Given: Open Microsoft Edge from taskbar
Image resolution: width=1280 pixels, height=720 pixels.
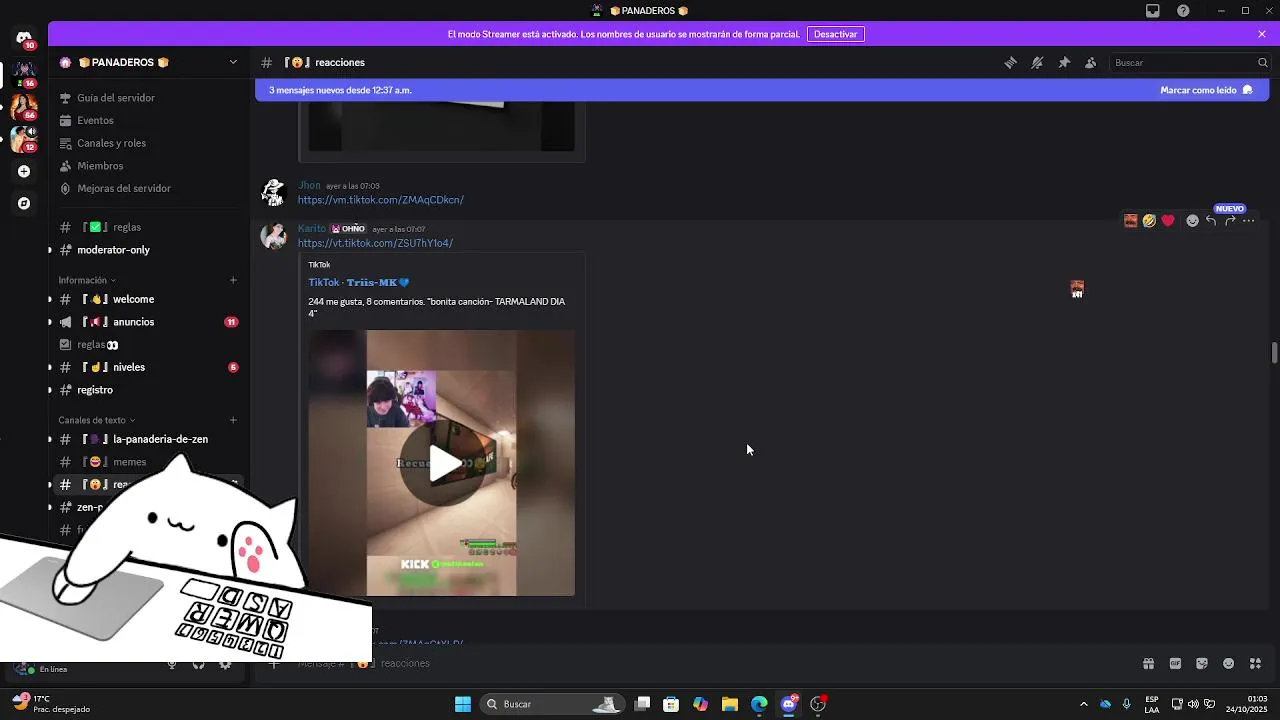Looking at the screenshot, I should [759, 704].
